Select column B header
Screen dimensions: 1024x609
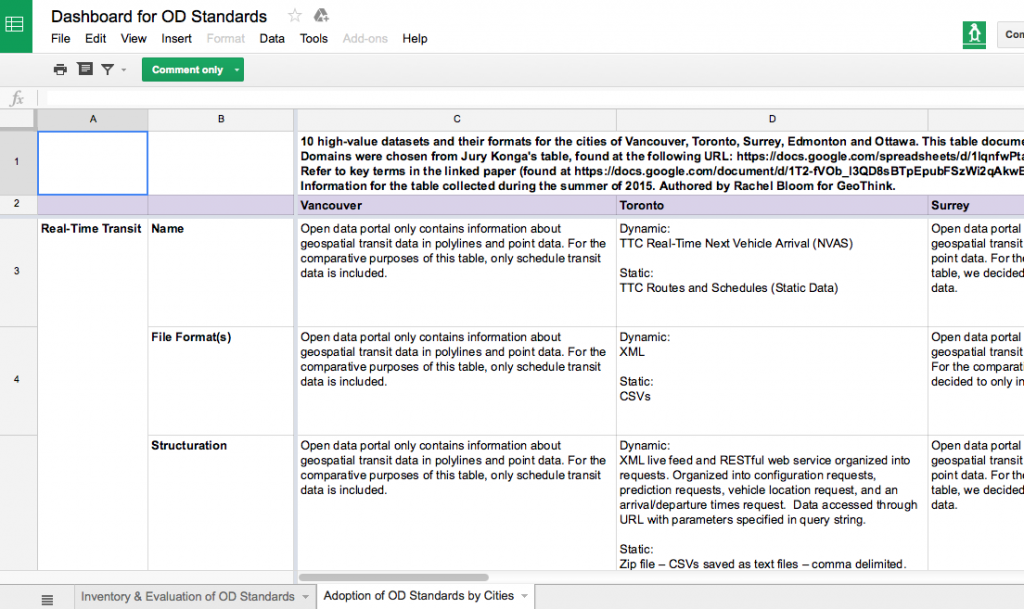pyautogui.click(x=221, y=119)
